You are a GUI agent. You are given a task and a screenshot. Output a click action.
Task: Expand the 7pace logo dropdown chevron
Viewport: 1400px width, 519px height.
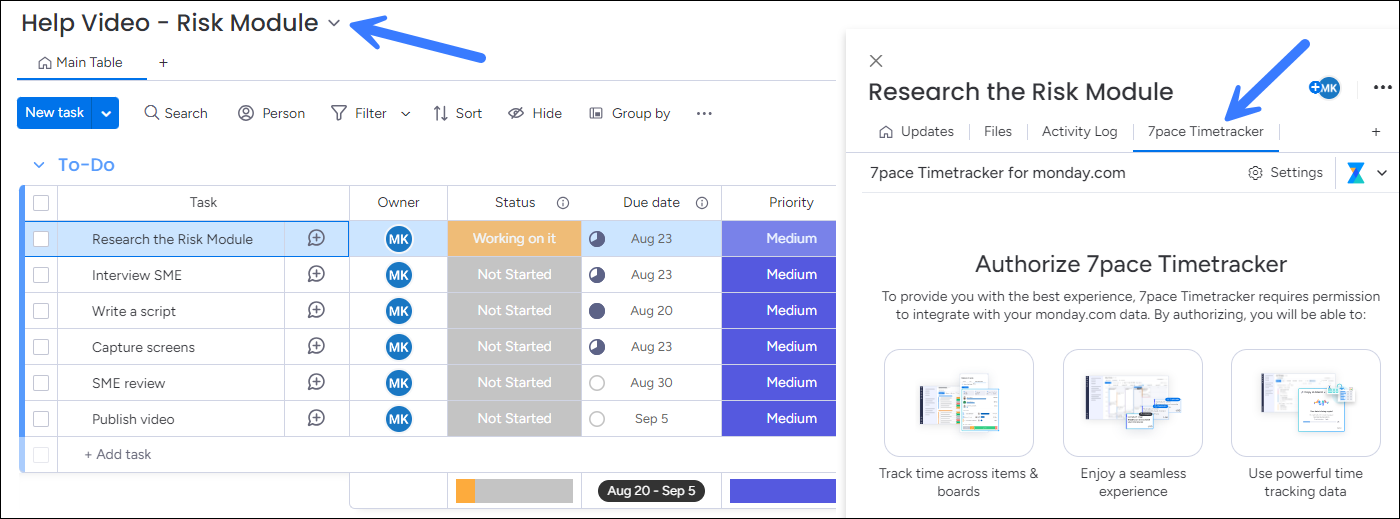[x=1382, y=173]
